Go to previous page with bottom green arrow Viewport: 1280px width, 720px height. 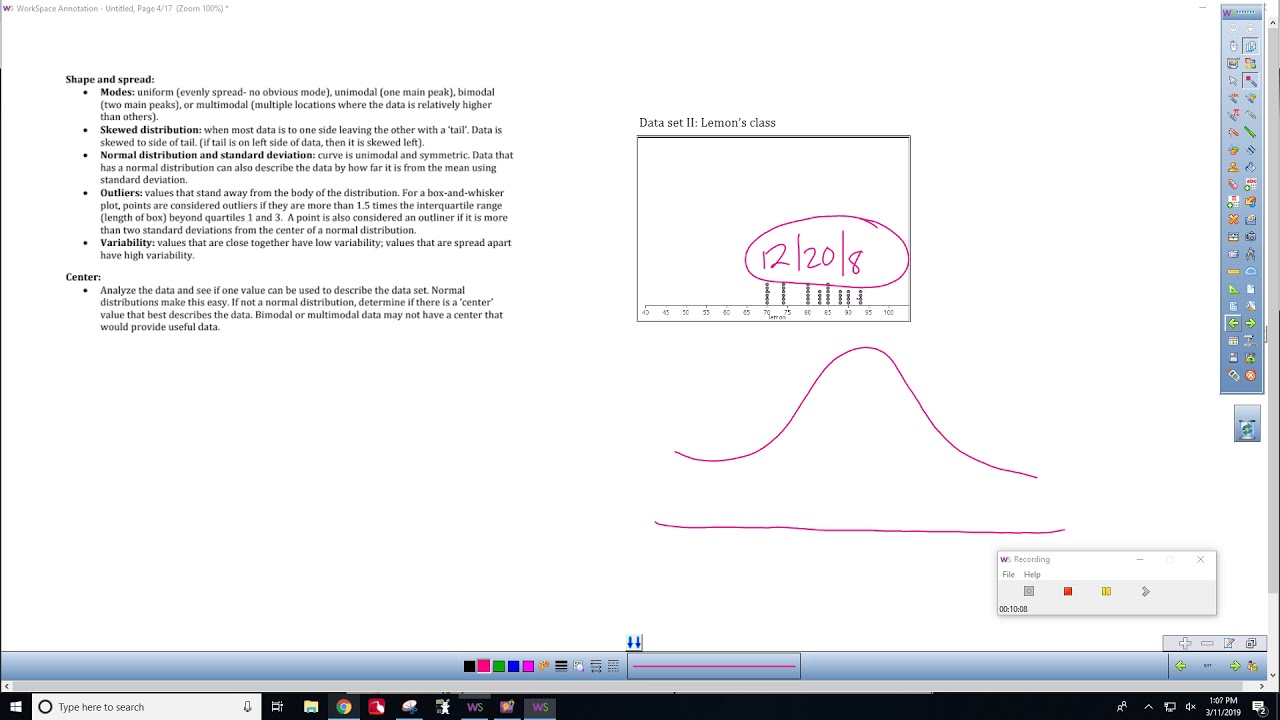pos(1181,666)
